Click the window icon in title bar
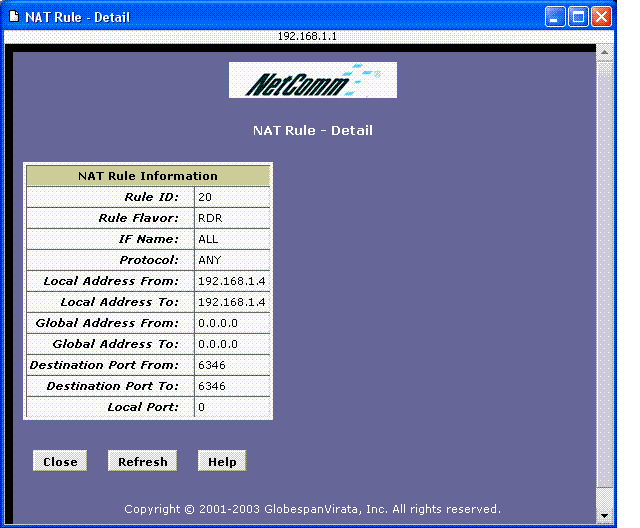 (x=14, y=17)
